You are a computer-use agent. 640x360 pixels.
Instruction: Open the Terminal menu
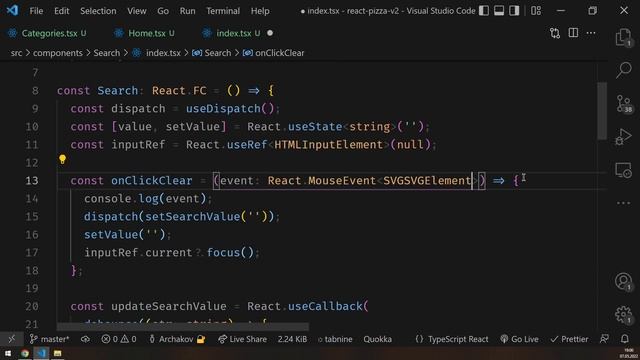(x=223, y=11)
